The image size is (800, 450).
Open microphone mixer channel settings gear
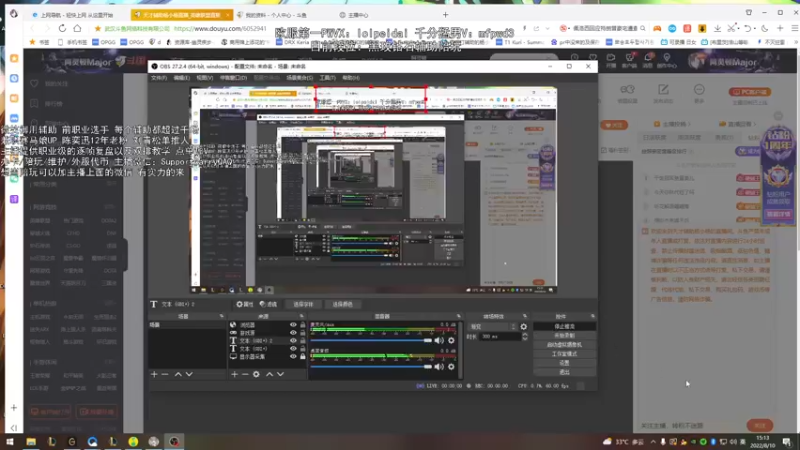tap(451, 340)
